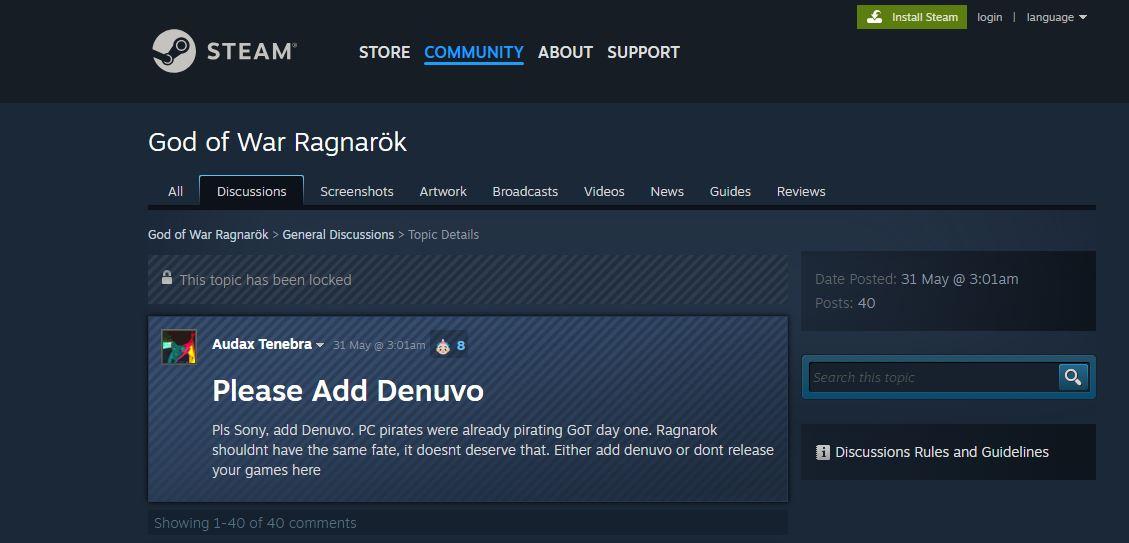Go to the ABOUT page
This screenshot has width=1129, height=543.
tap(565, 52)
